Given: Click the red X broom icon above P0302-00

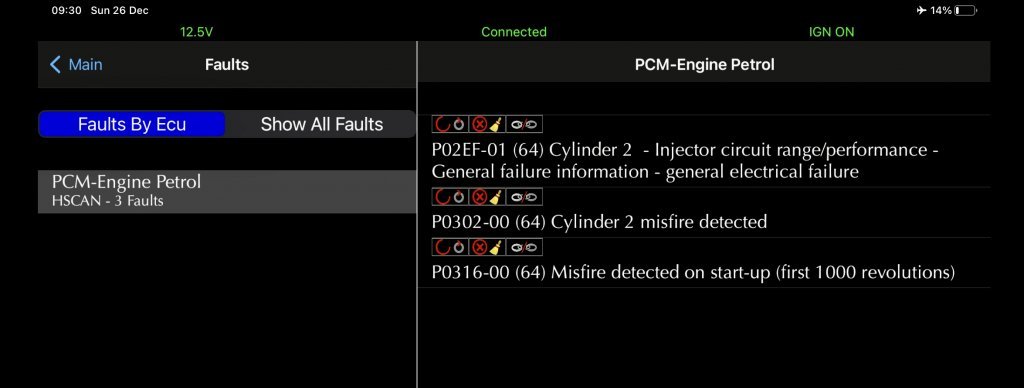Looking at the screenshot, I should [x=487, y=197].
